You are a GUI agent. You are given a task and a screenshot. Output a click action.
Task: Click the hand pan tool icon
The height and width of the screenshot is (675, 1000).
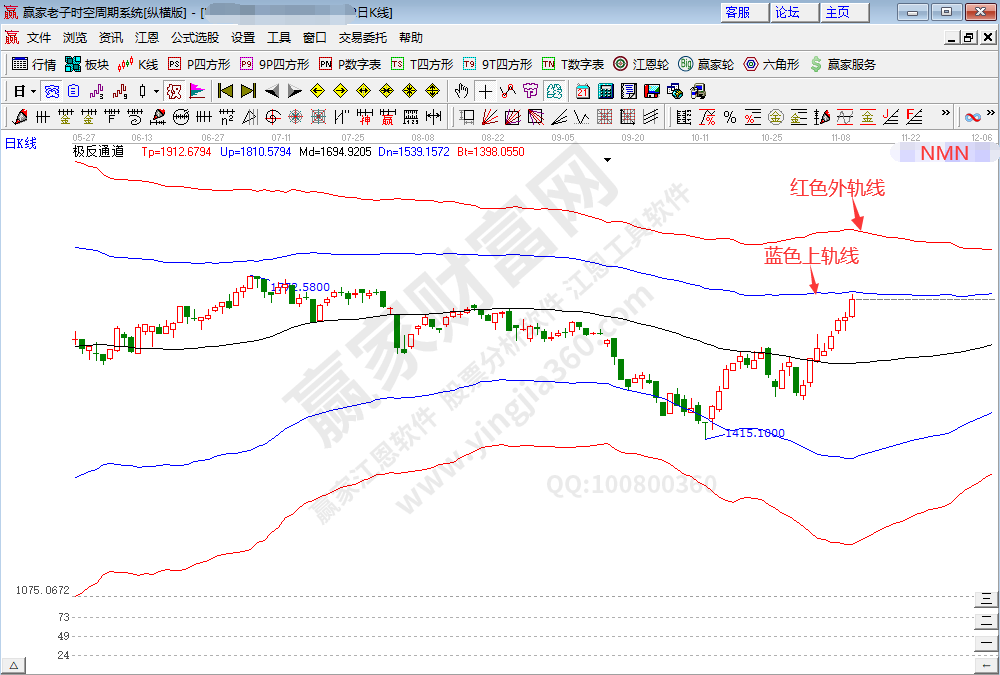click(x=461, y=91)
